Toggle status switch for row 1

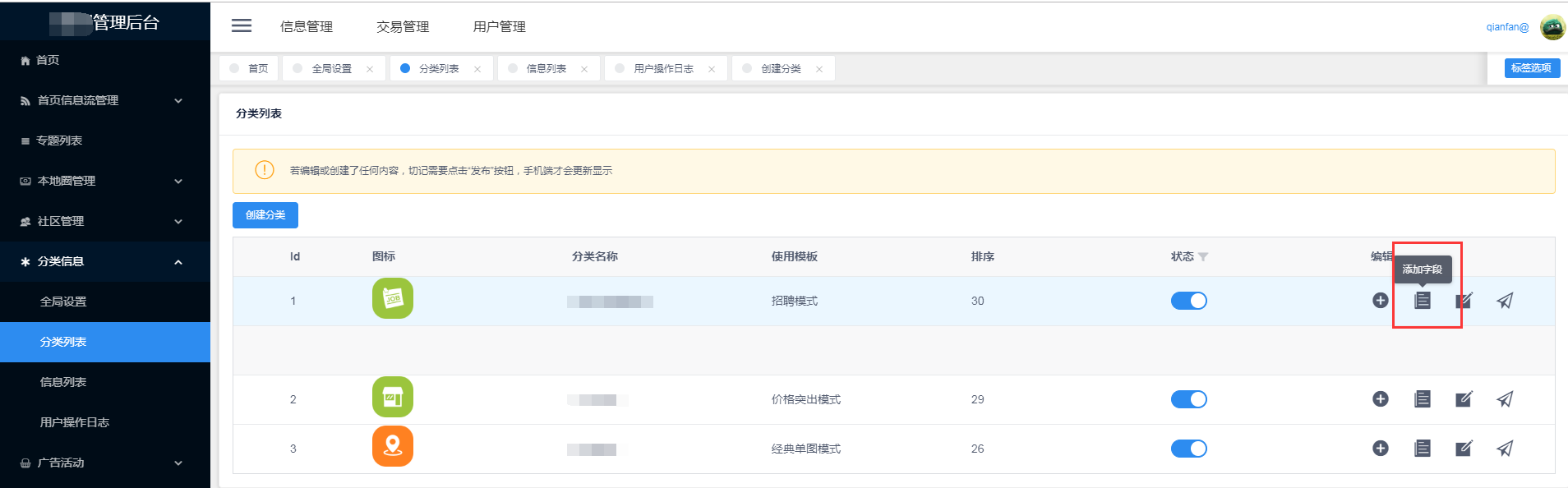click(1189, 301)
